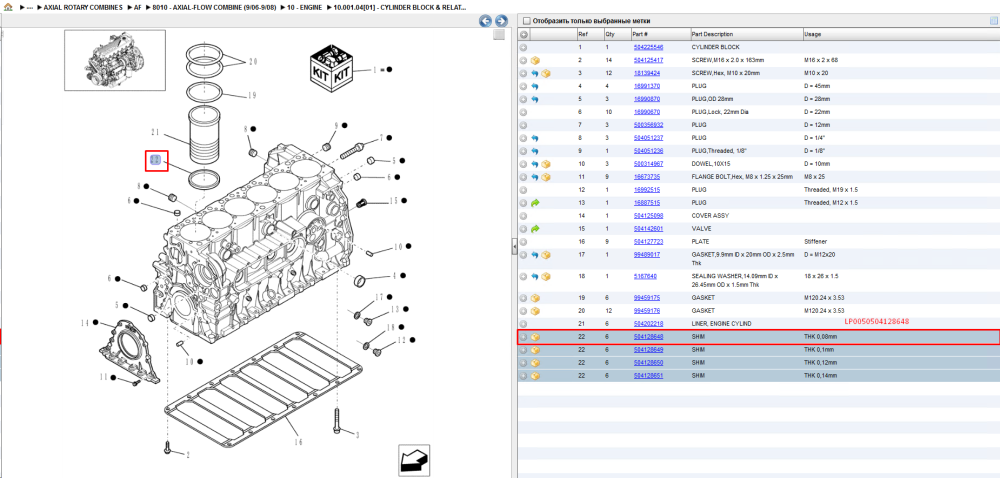
Task: Go to previous diagram with left arrow
Action: click(x=486, y=21)
